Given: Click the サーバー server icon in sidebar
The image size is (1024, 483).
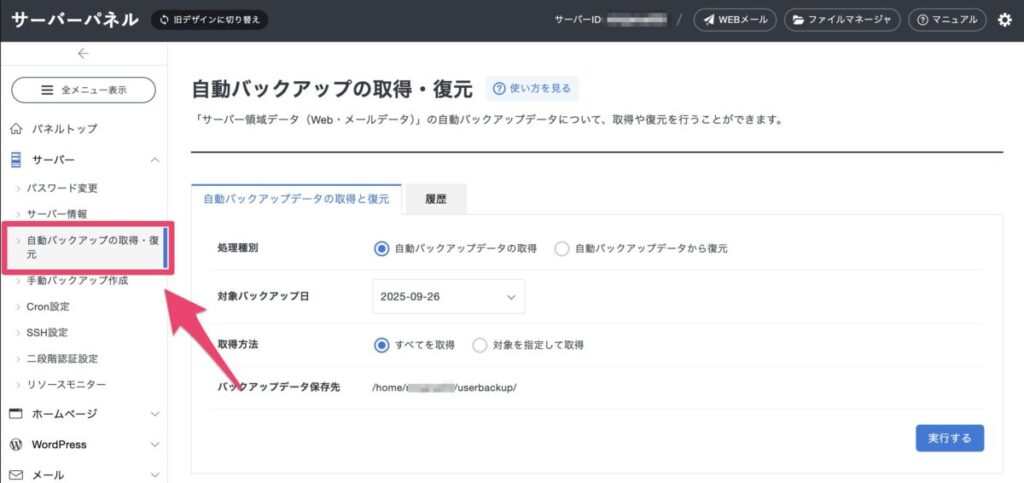Looking at the screenshot, I should [x=16, y=160].
